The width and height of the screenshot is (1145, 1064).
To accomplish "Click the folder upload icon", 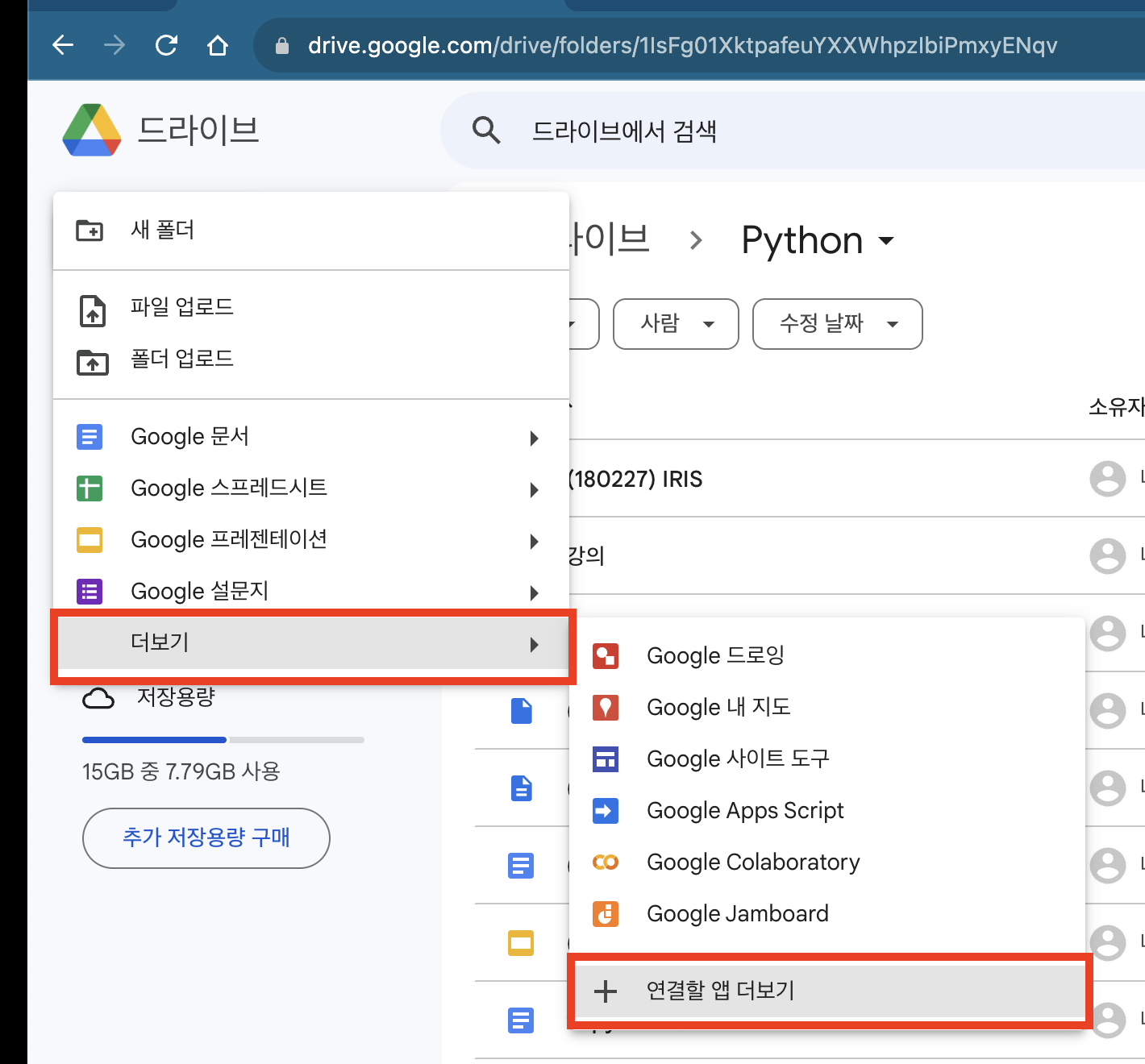I will (93, 363).
